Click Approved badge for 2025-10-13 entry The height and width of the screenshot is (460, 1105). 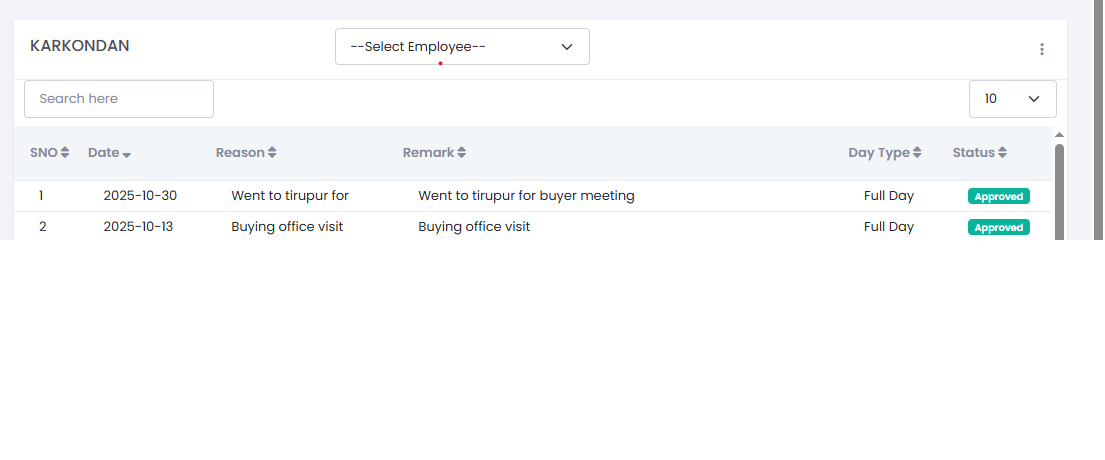(998, 227)
